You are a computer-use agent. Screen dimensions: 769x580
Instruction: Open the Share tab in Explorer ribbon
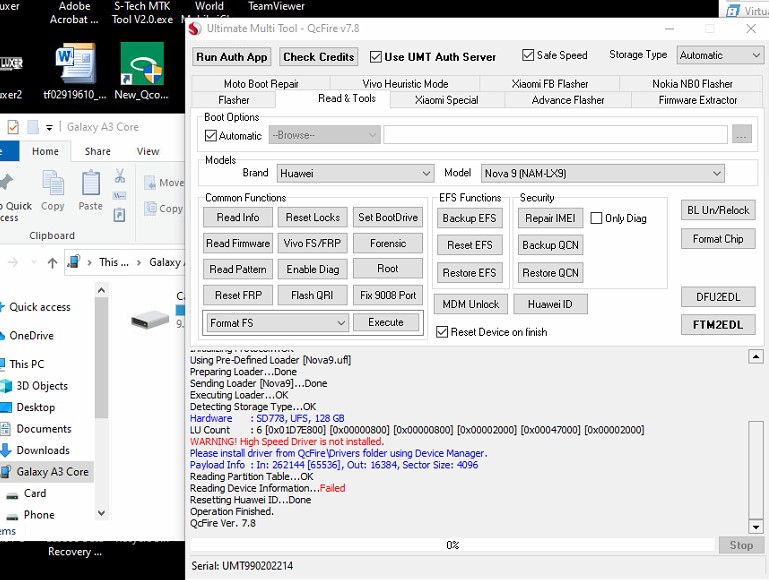(x=98, y=151)
